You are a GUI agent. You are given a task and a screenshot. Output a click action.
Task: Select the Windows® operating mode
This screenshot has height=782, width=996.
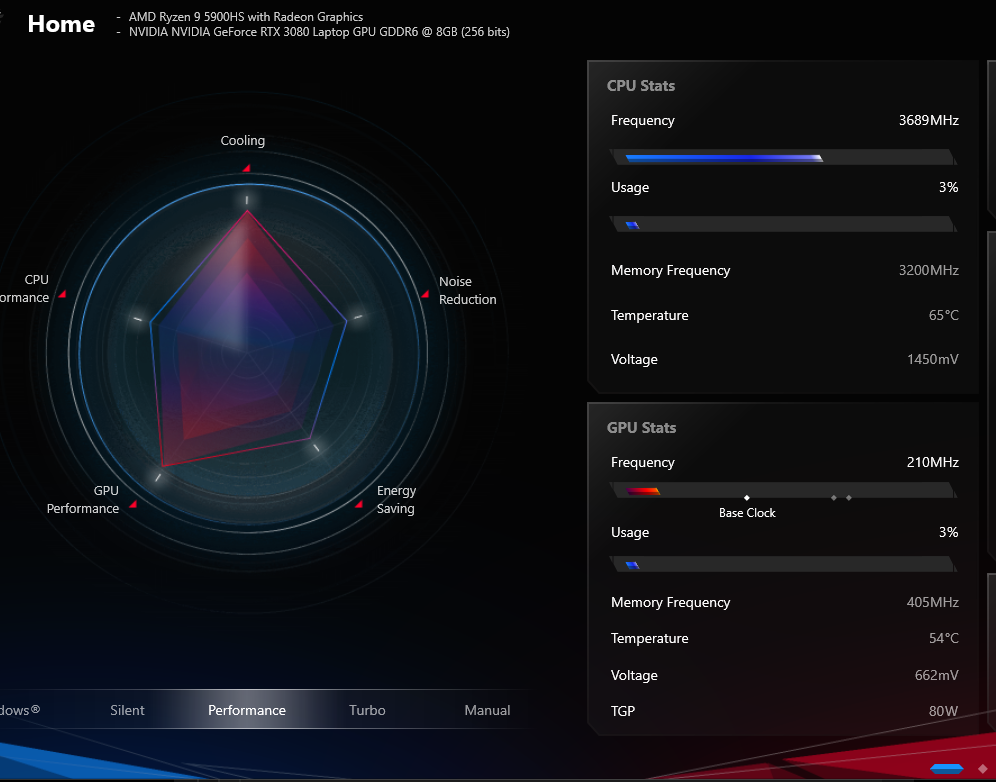click(x=20, y=710)
